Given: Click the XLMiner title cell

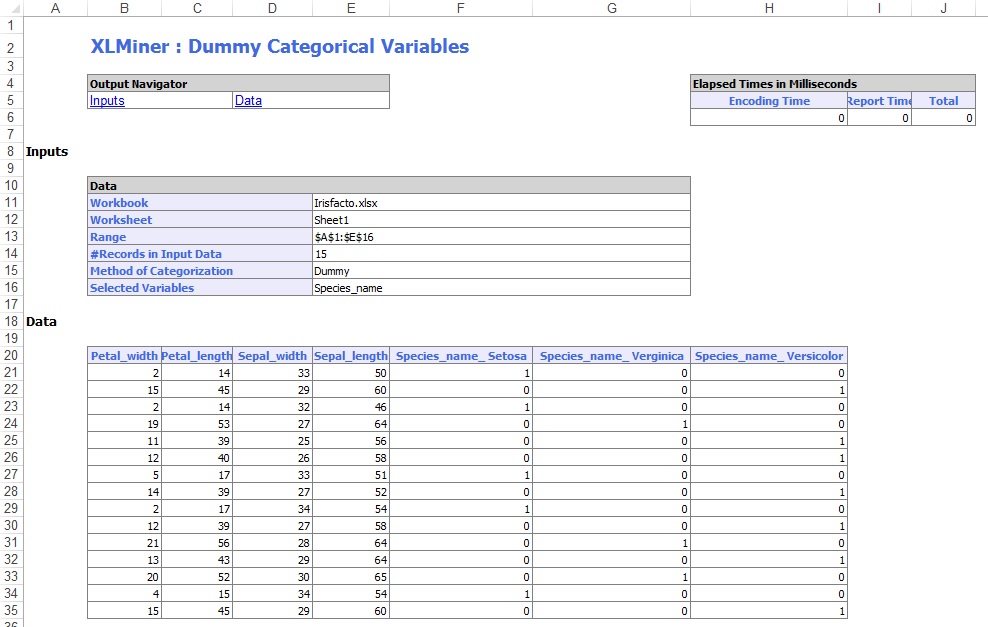Looking at the screenshot, I should pos(279,47).
